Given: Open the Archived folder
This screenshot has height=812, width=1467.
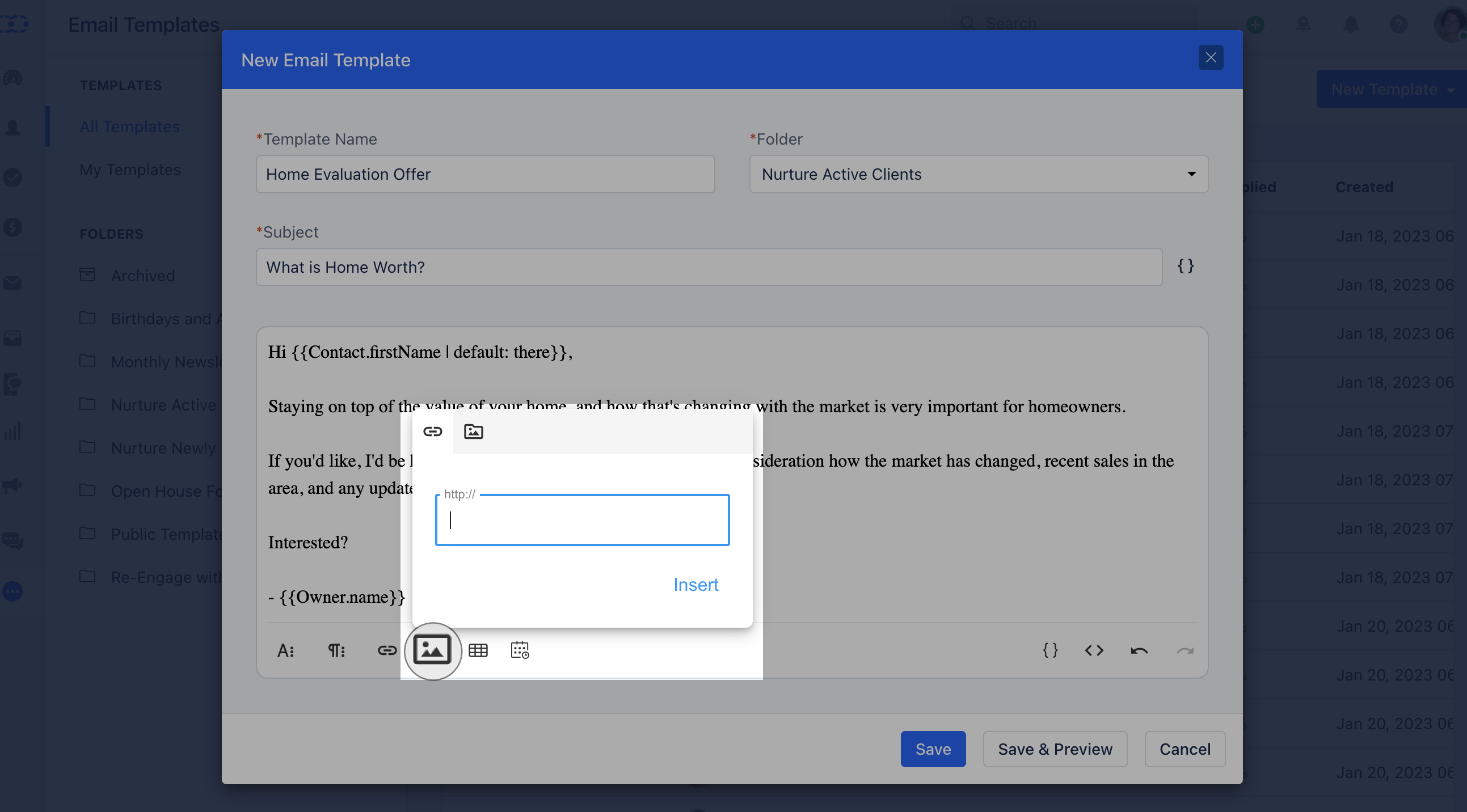Looking at the screenshot, I should (128, 276).
